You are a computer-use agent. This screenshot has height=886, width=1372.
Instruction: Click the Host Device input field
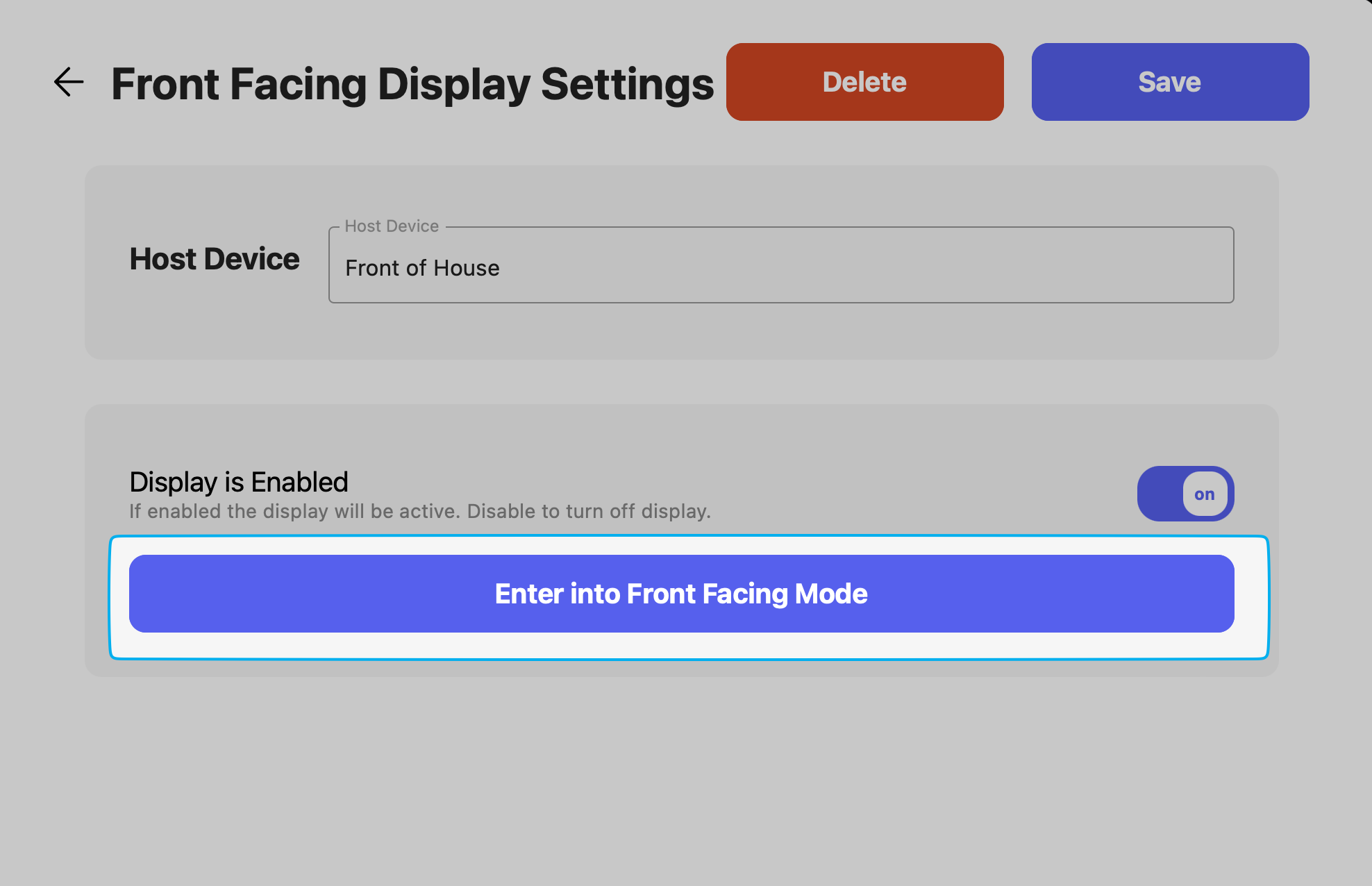coord(780,267)
